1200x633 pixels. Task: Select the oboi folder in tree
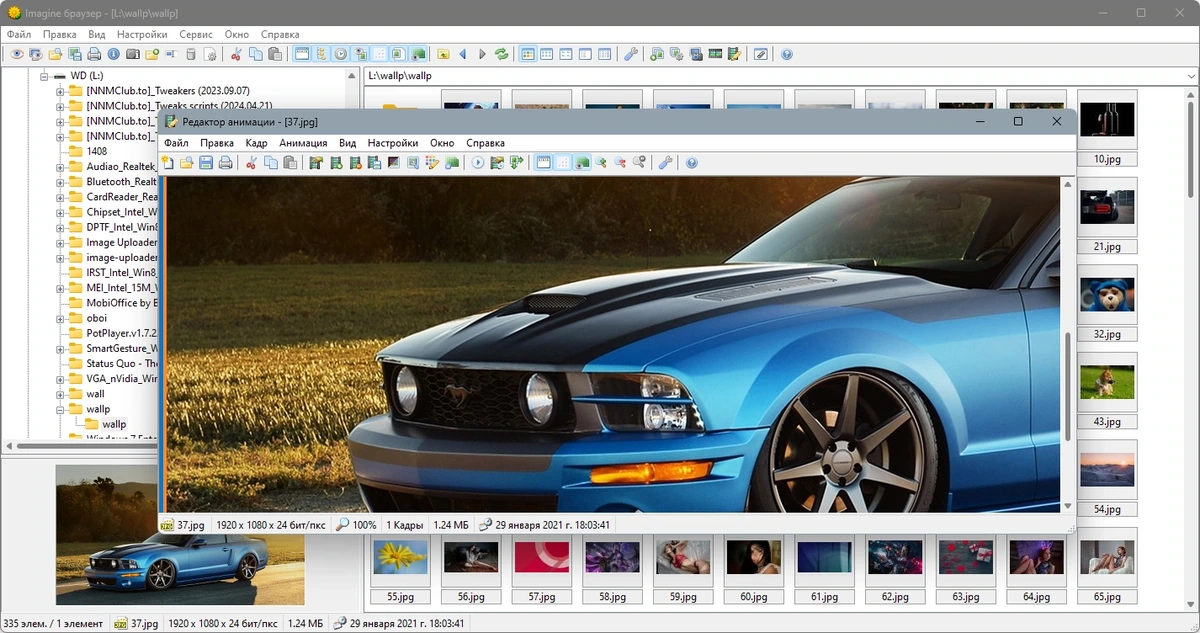coord(96,318)
